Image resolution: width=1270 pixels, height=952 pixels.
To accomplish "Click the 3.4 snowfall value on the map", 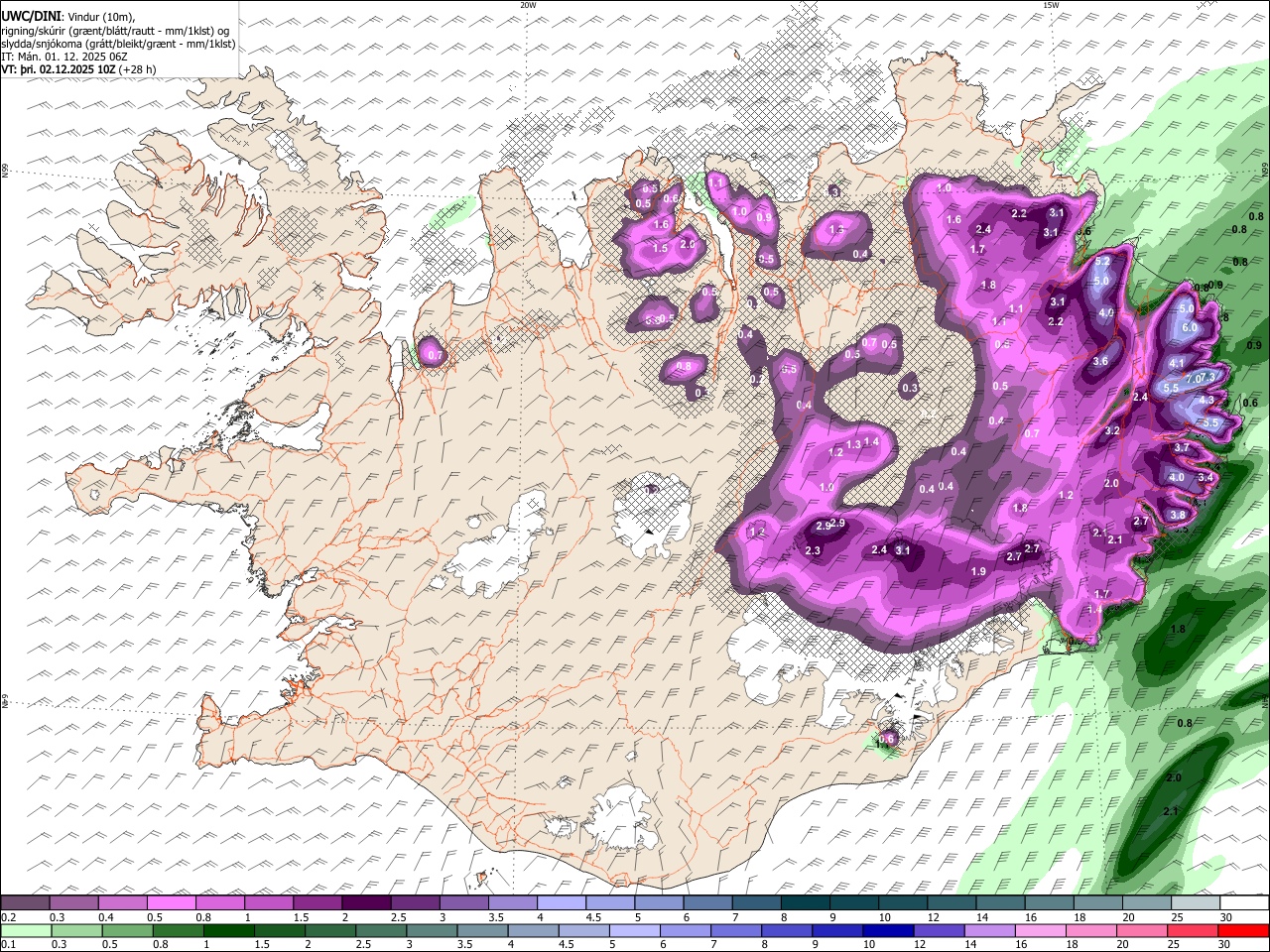I will (1206, 477).
